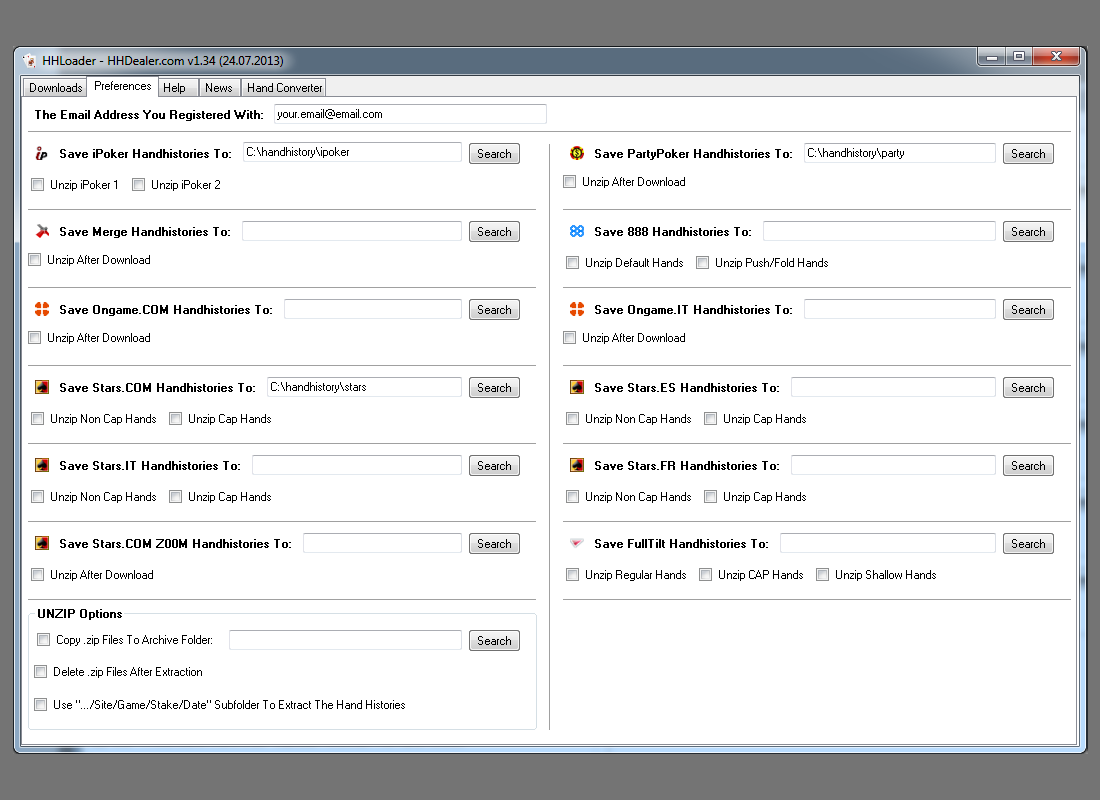The height and width of the screenshot is (800, 1100).
Task: Click the Stars.COM Z00M icon
Action: tap(42, 544)
